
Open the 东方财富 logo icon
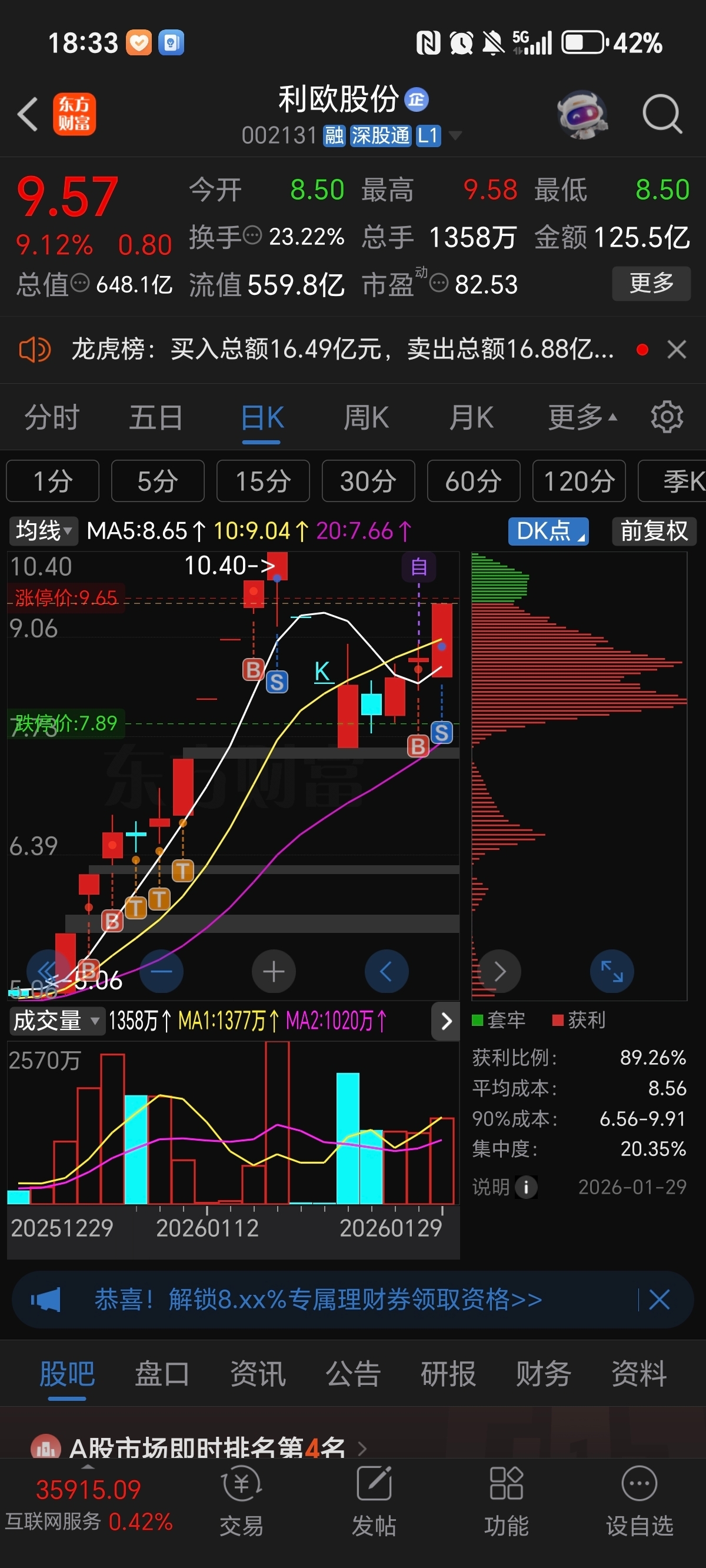point(74,114)
